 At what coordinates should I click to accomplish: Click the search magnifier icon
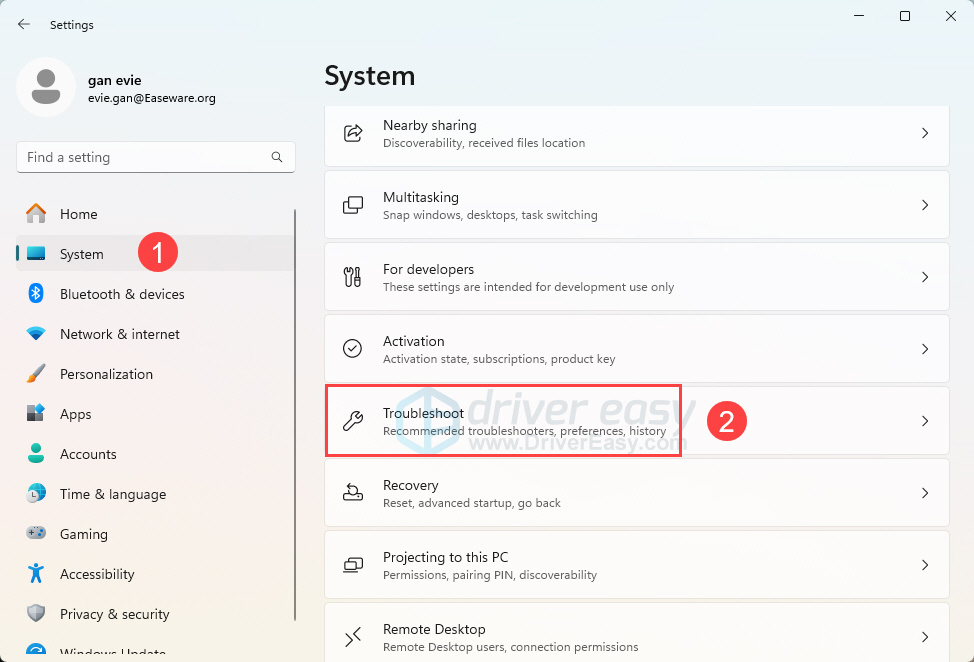coord(277,157)
